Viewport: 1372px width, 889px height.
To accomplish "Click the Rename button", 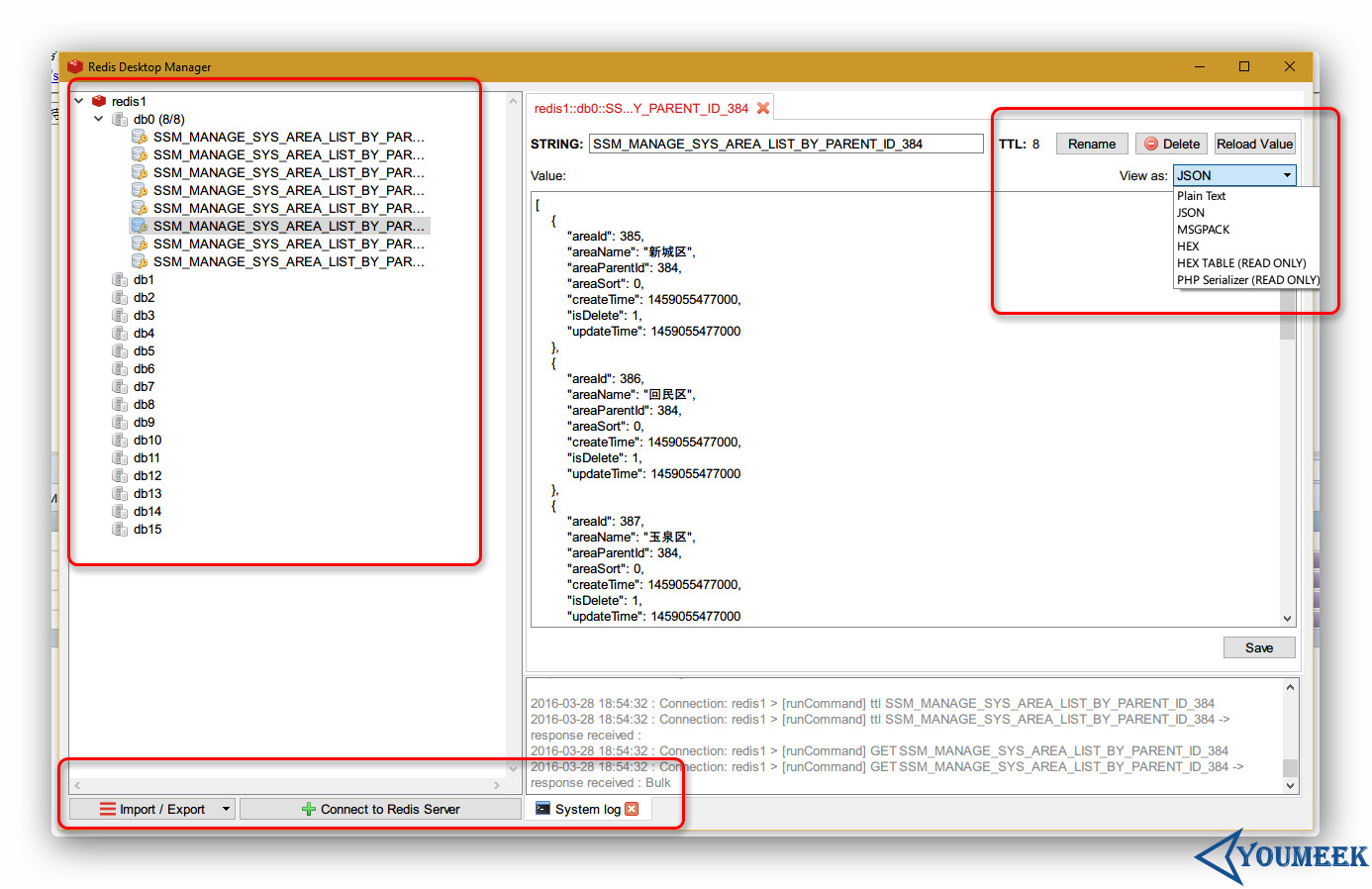I will (1092, 143).
